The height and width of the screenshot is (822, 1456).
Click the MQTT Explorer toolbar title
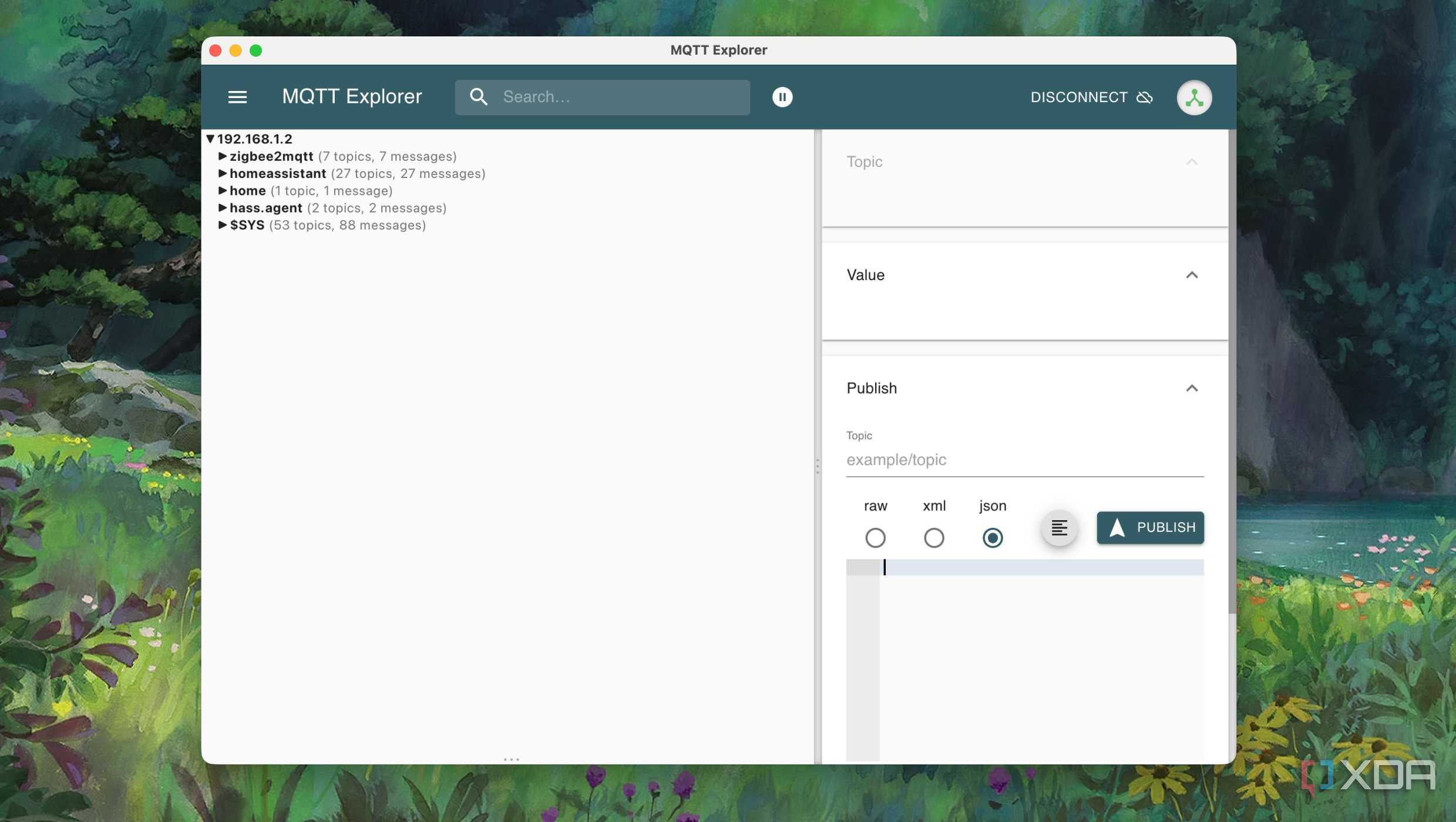352,96
